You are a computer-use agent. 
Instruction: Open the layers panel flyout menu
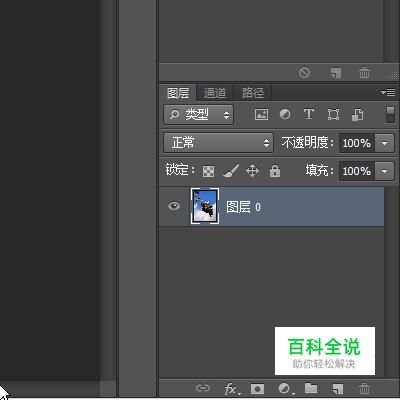click(x=388, y=92)
